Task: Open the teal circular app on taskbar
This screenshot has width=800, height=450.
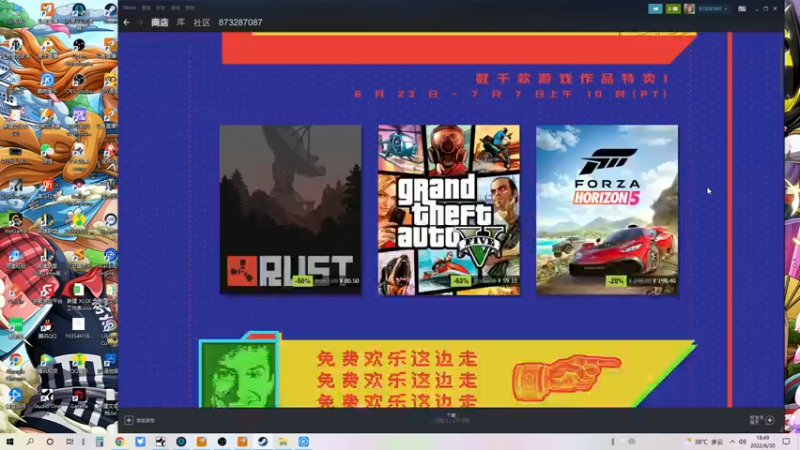Action: 181,442
